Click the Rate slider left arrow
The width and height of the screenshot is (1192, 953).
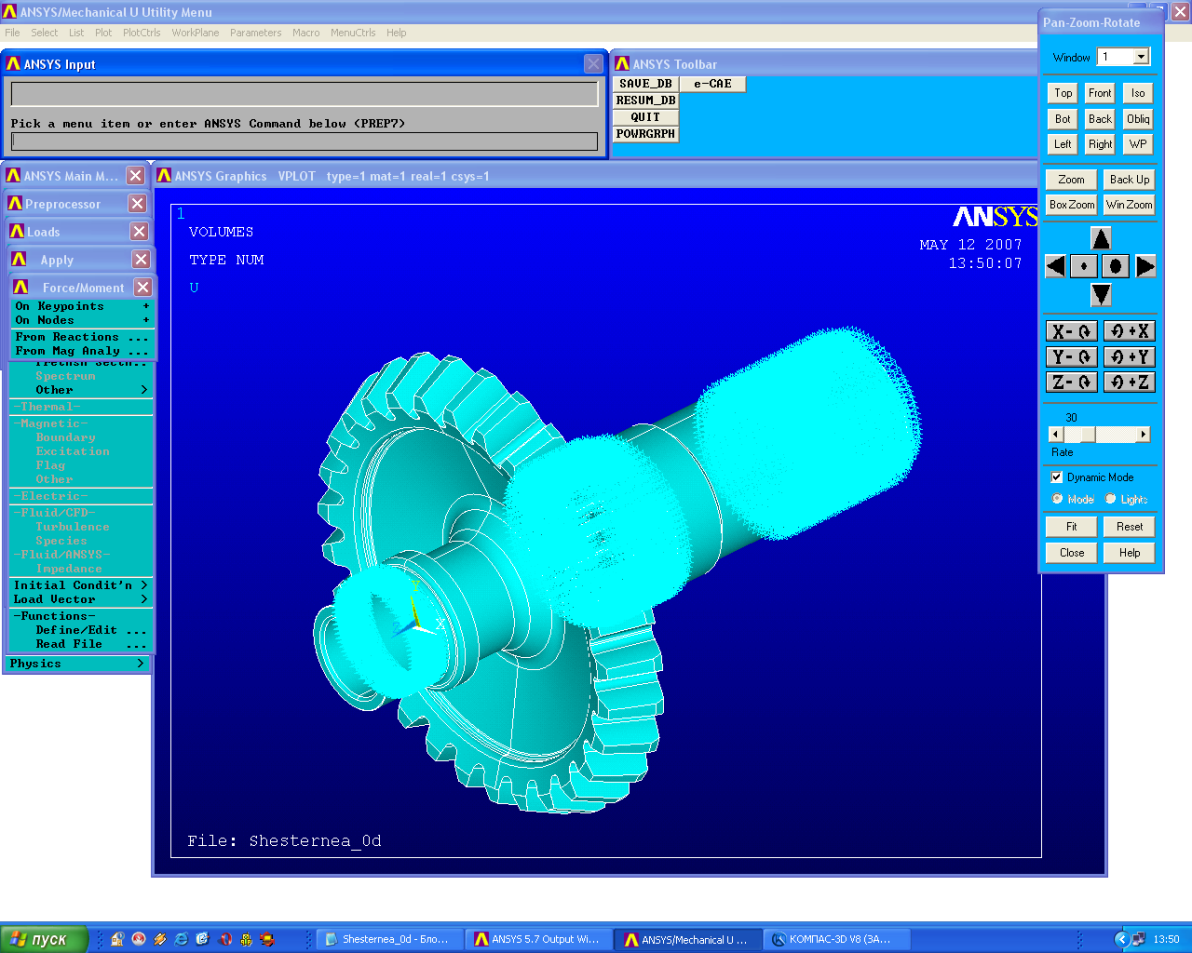tap(1056, 434)
